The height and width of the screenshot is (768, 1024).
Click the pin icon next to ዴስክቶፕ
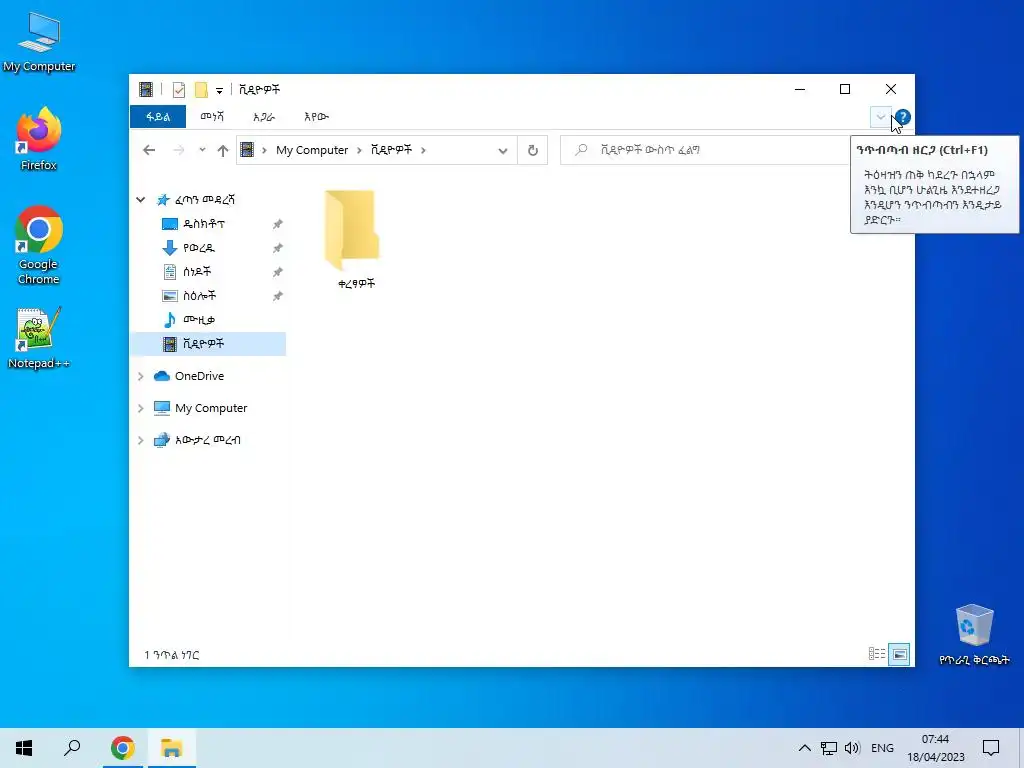(278, 224)
